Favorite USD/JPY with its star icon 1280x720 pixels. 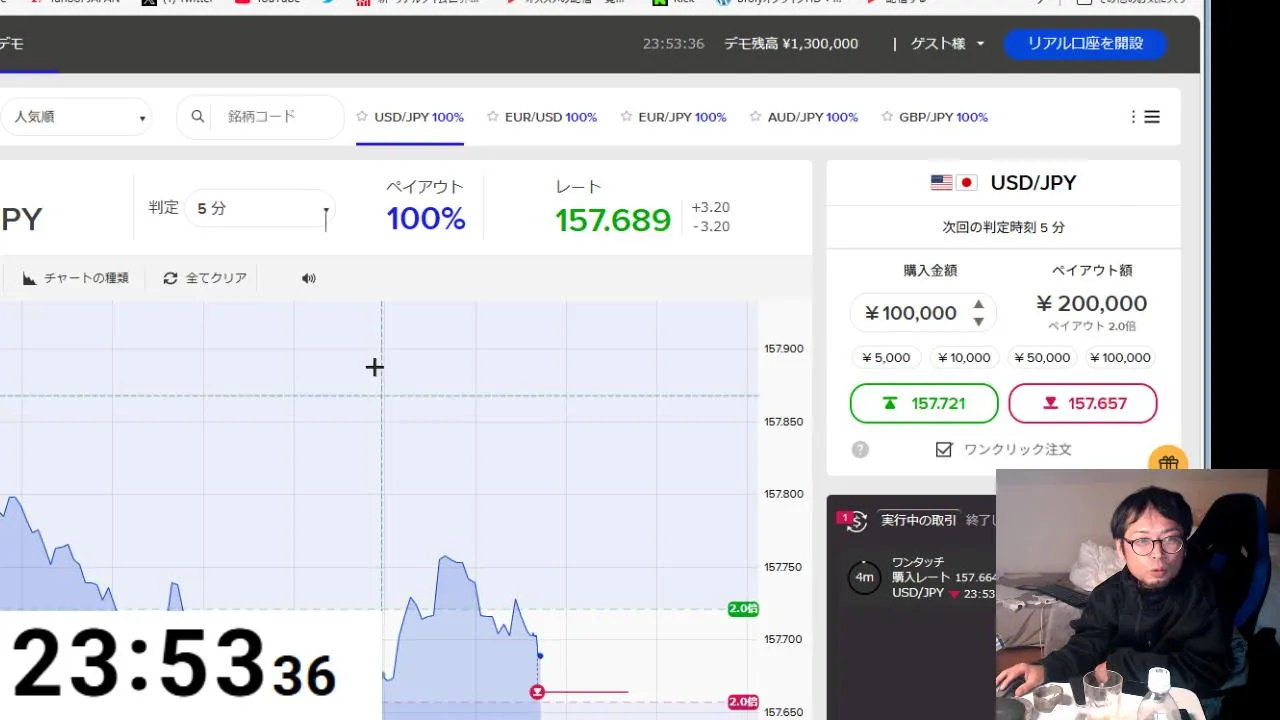coord(362,117)
